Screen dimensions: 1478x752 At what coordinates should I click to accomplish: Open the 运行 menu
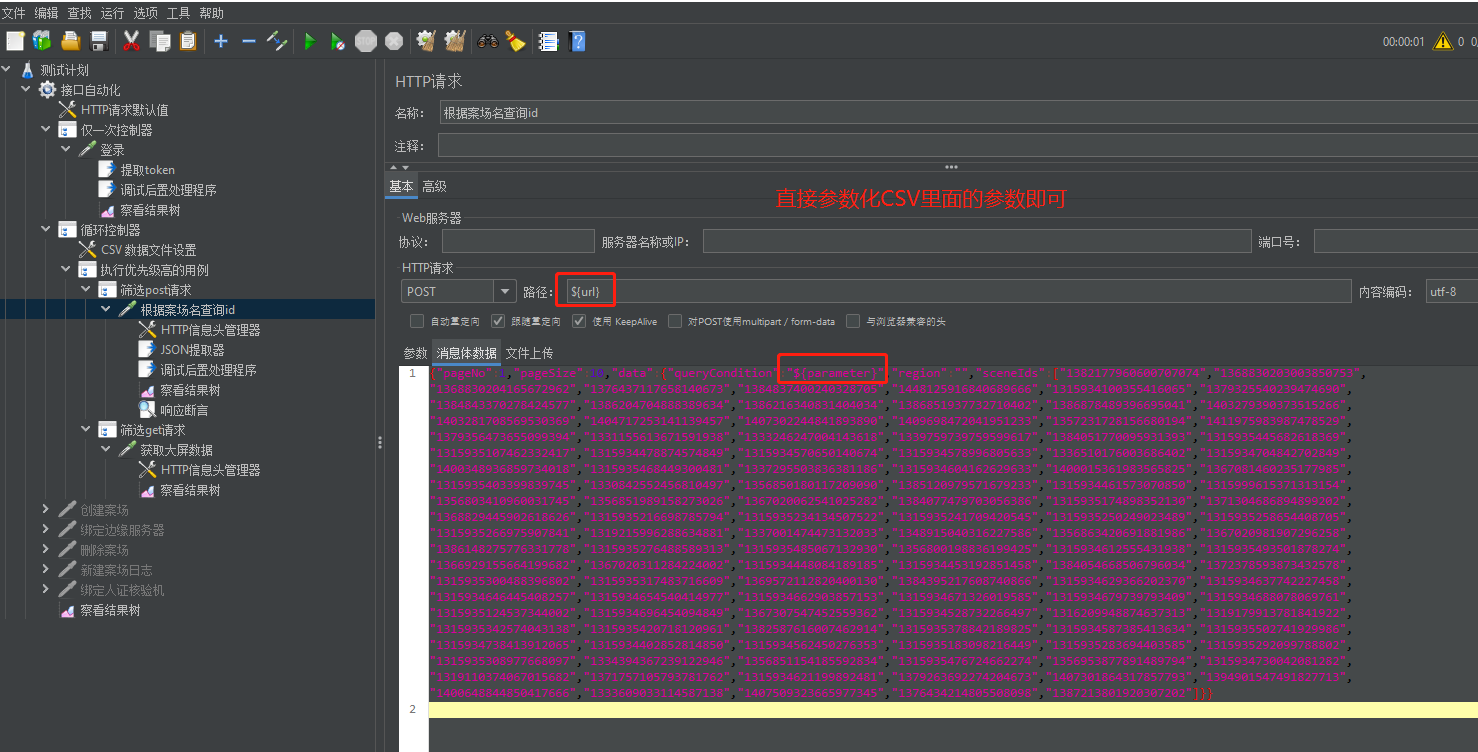[112, 13]
